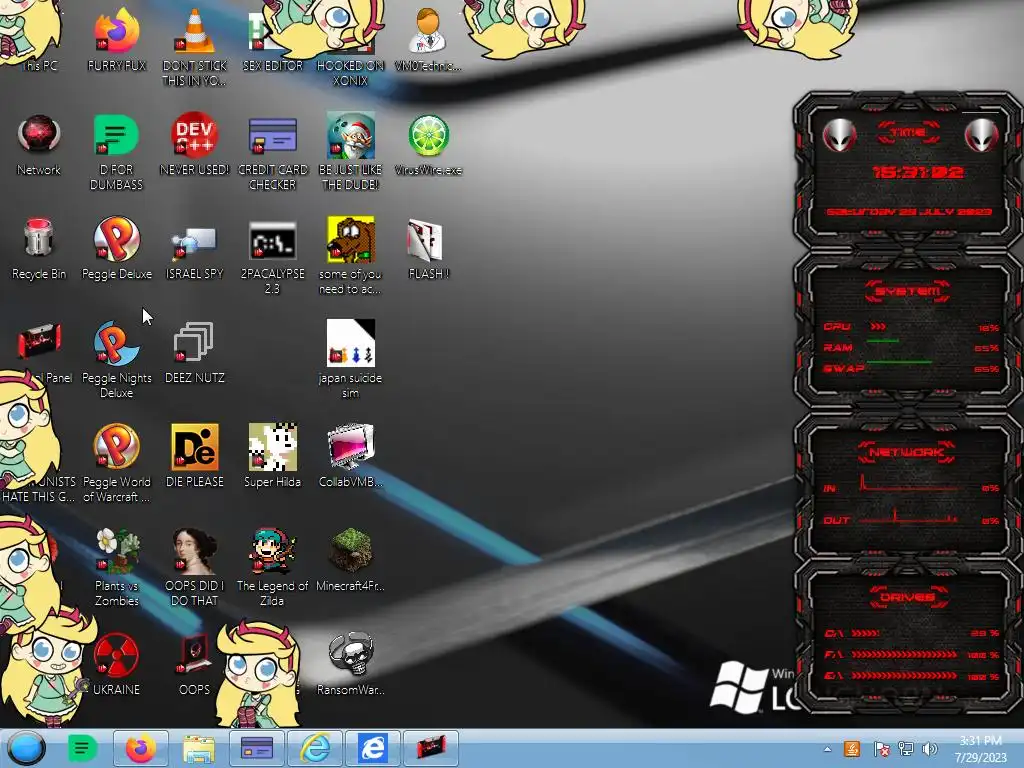This screenshot has height=768, width=1024.
Task: Click the C:\ drive usage row
Action: pyautogui.click(x=910, y=633)
